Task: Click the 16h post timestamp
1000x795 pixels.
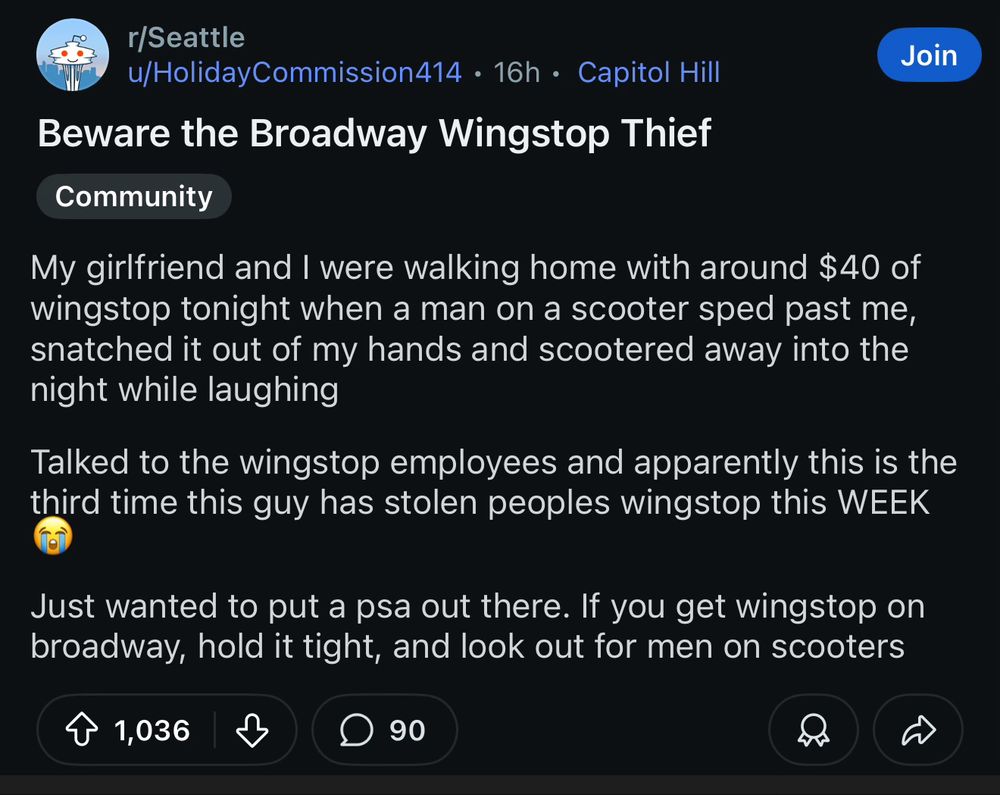Action: click(517, 72)
